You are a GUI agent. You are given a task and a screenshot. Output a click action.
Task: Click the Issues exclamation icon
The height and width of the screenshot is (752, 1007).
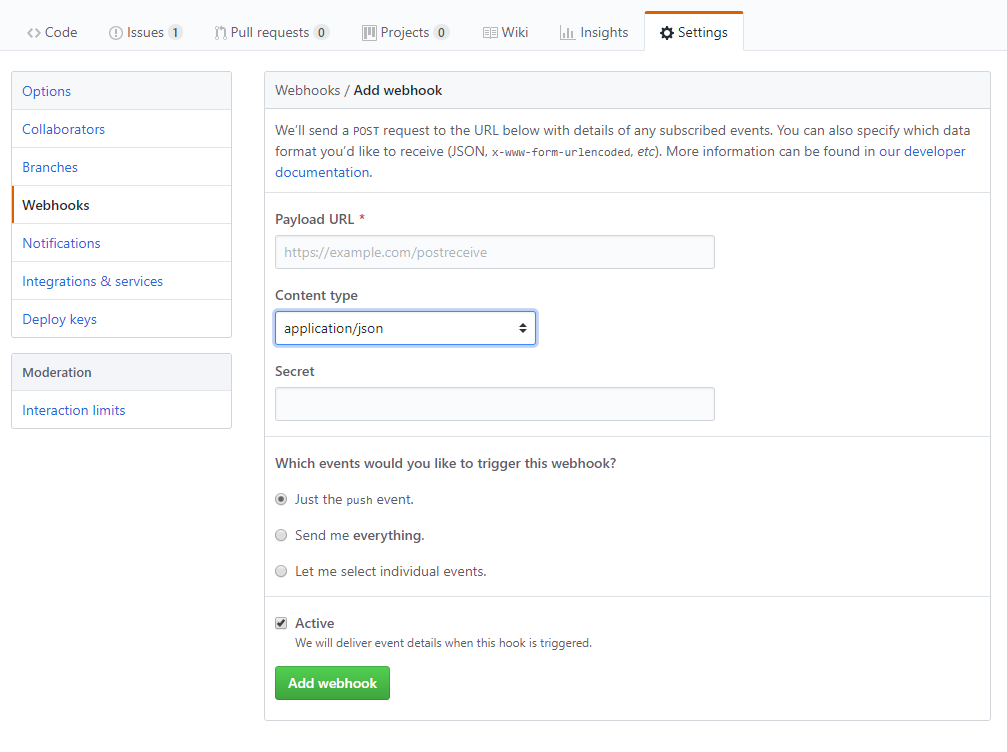[x=116, y=33]
